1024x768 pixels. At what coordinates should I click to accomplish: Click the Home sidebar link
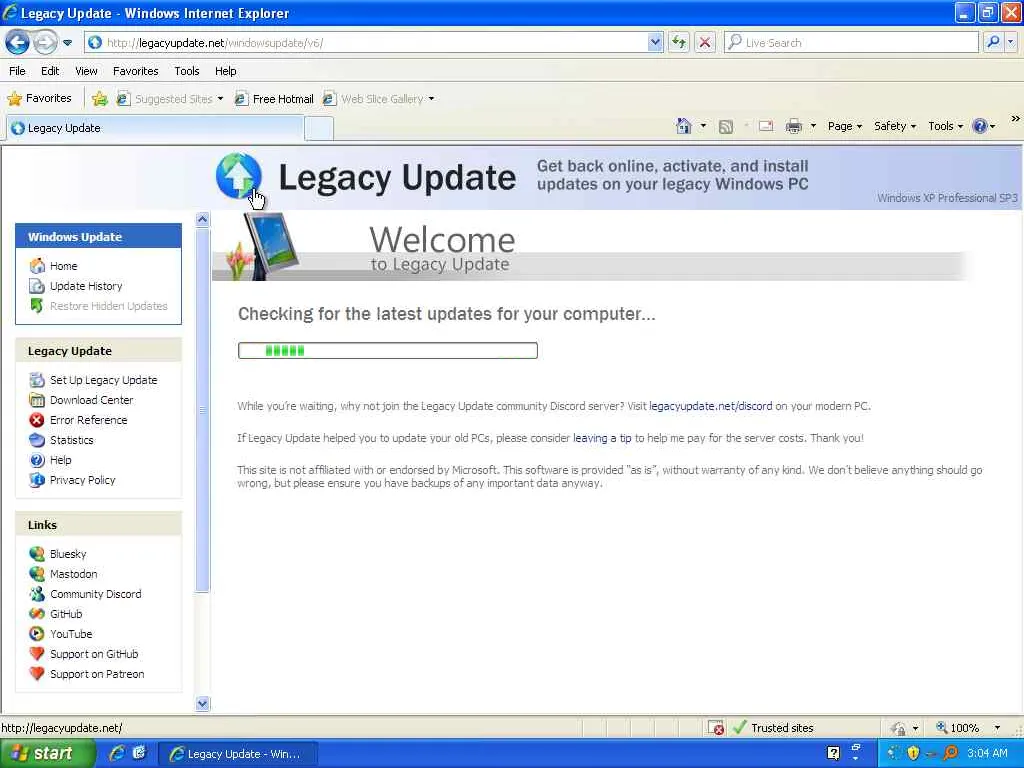click(x=63, y=266)
